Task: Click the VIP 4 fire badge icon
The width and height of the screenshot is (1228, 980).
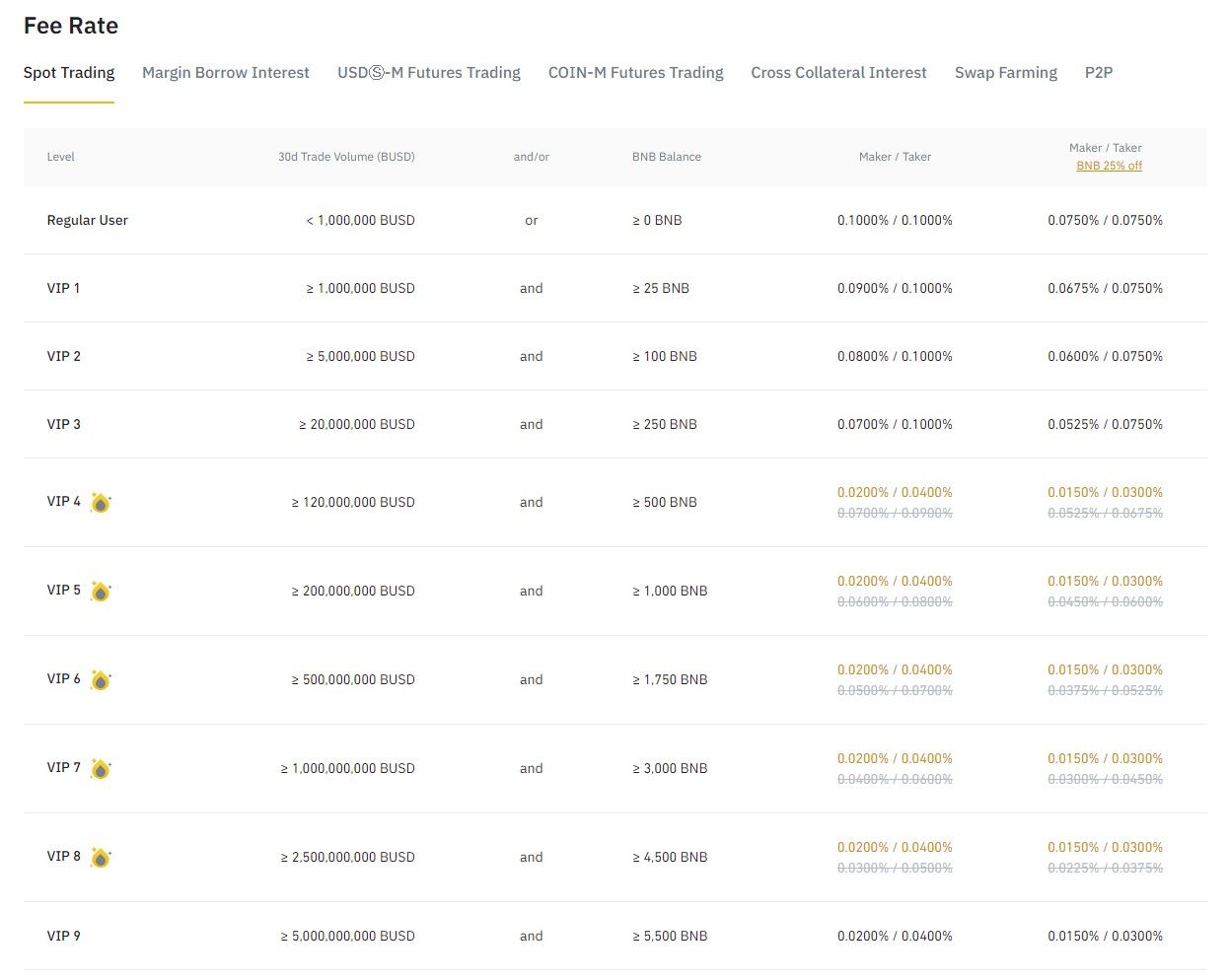Action: click(100, 503)
